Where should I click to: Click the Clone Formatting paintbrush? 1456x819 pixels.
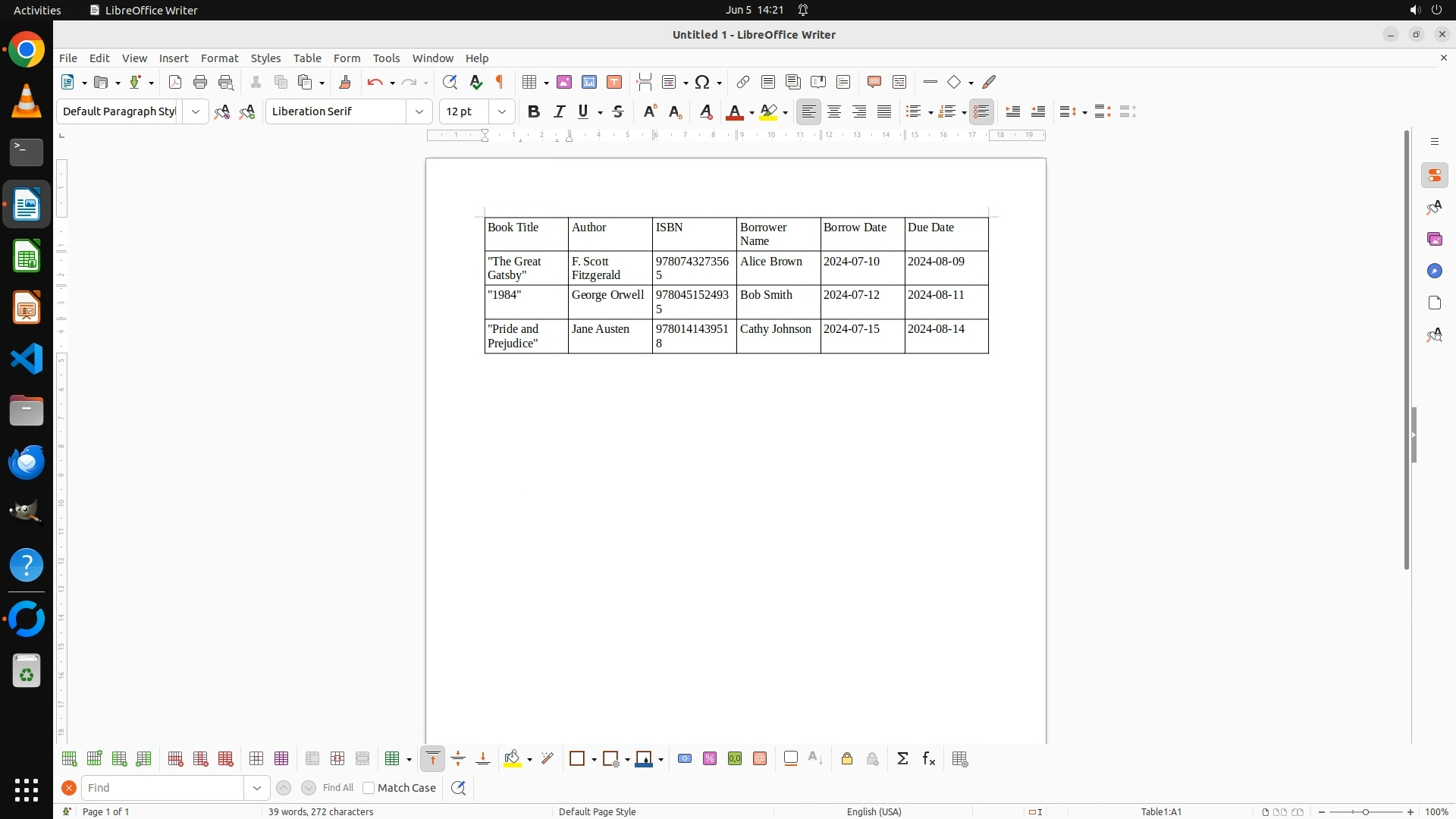pyautogui.click(x=345, y=82)
